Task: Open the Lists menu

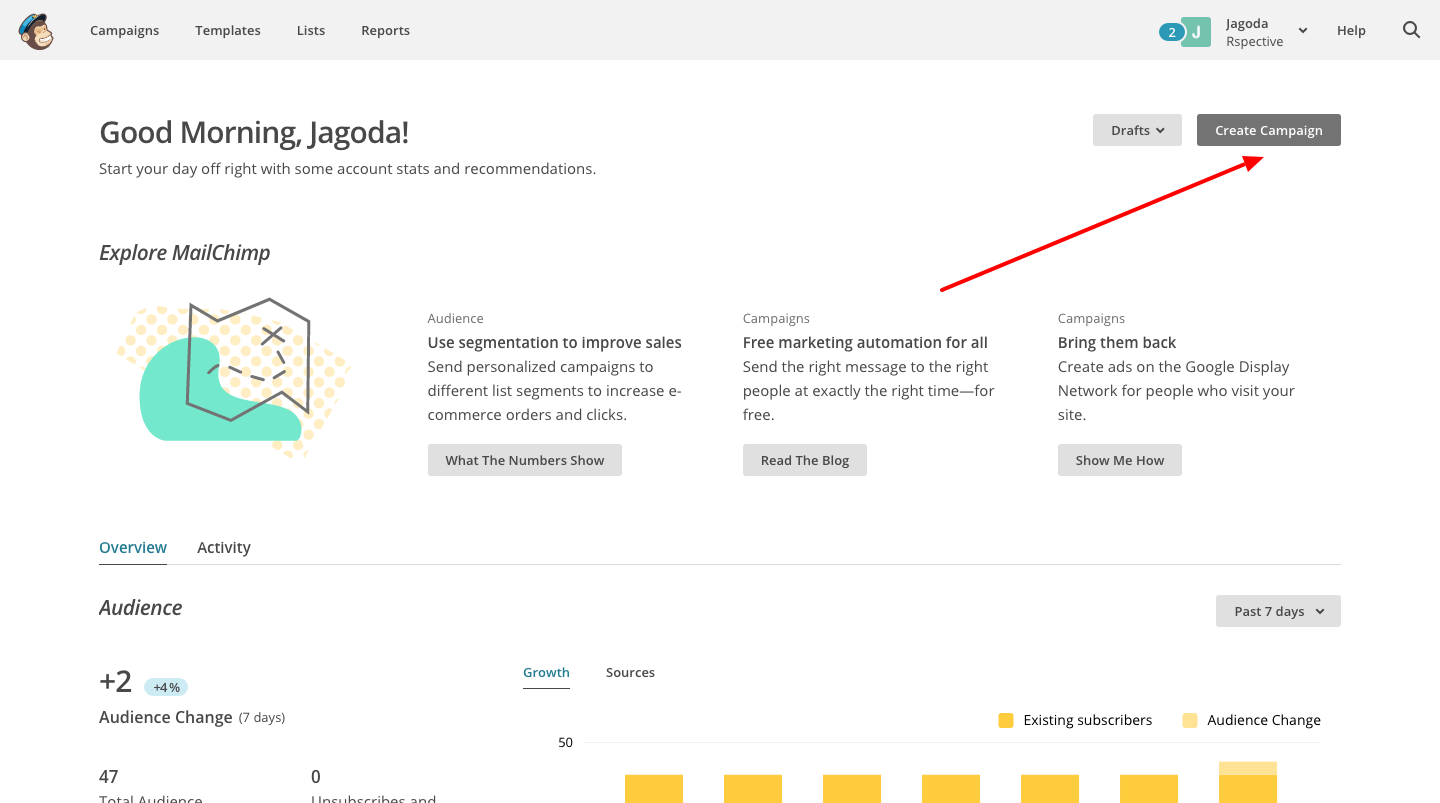Action: click(311, 30)
